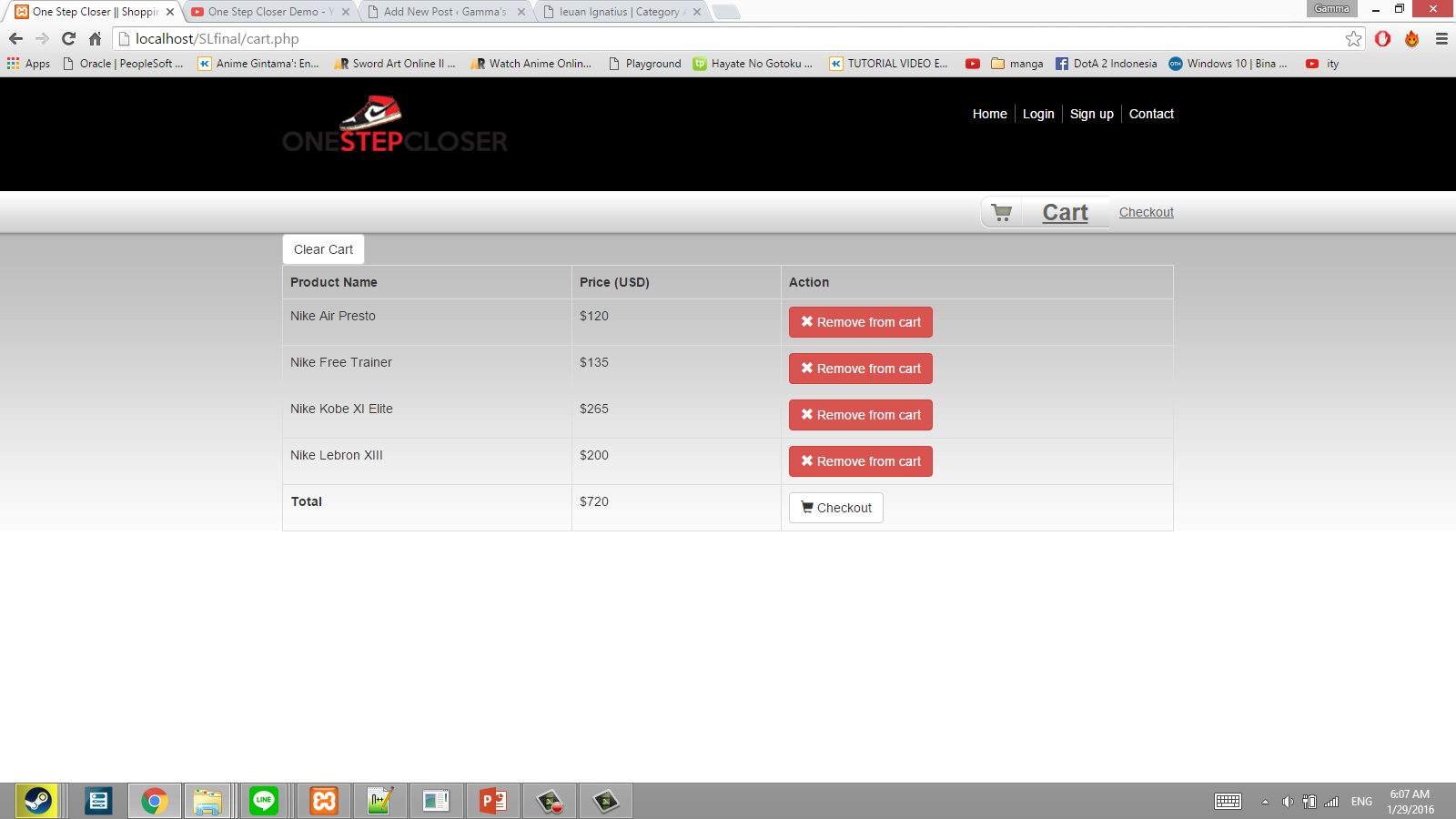Remove Nike Lebron XIII from cart
This screenshot has width=1456, height=819.
click(x=861, y=461)
